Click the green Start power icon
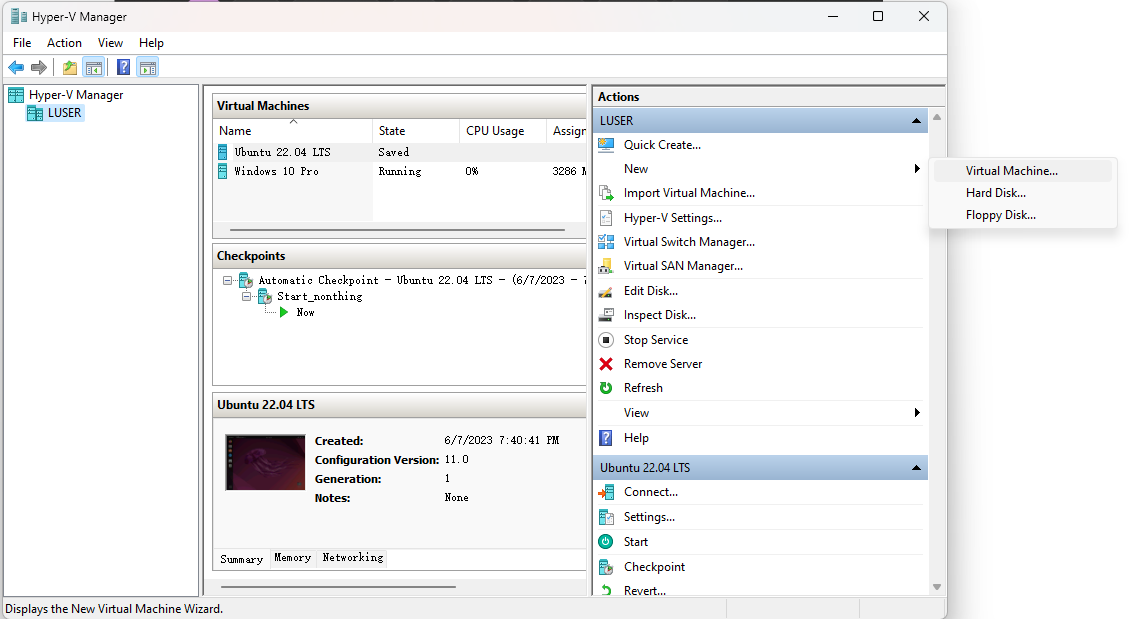The width and height of the screenshot is (1130, 619). point(606,542)
